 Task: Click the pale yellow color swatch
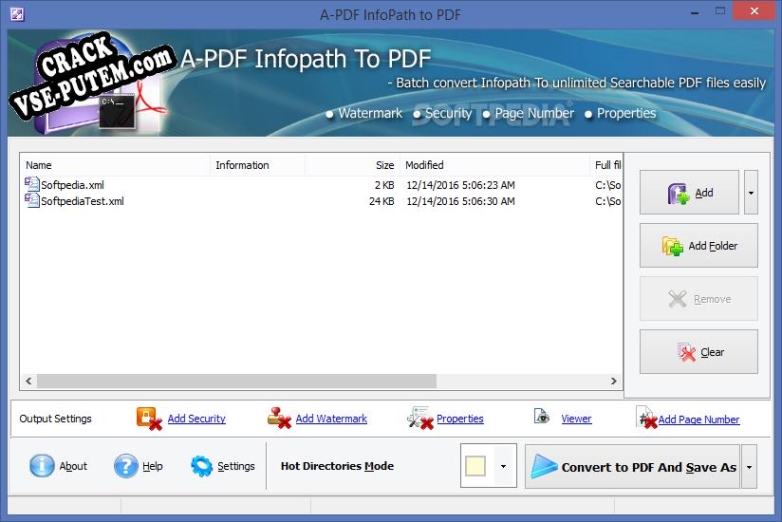(x=476, y=467)
